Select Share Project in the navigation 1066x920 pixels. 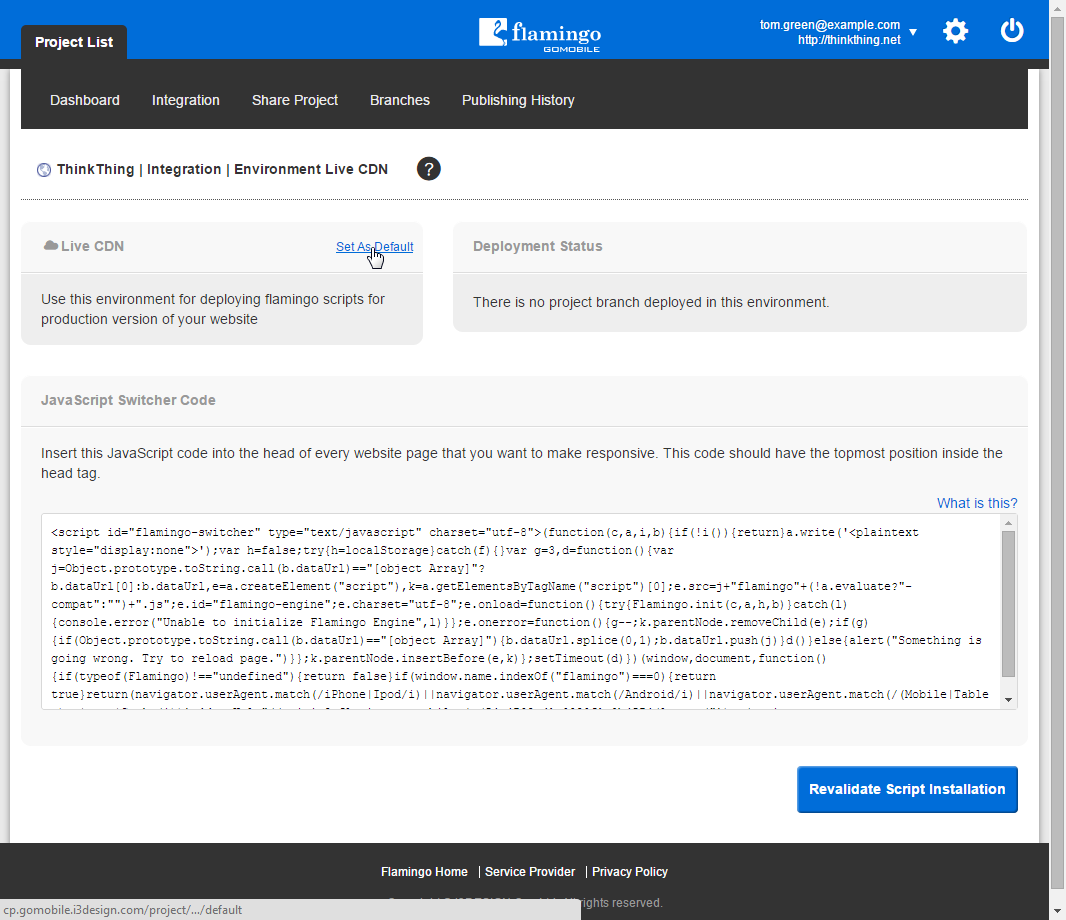click(294, 100)
